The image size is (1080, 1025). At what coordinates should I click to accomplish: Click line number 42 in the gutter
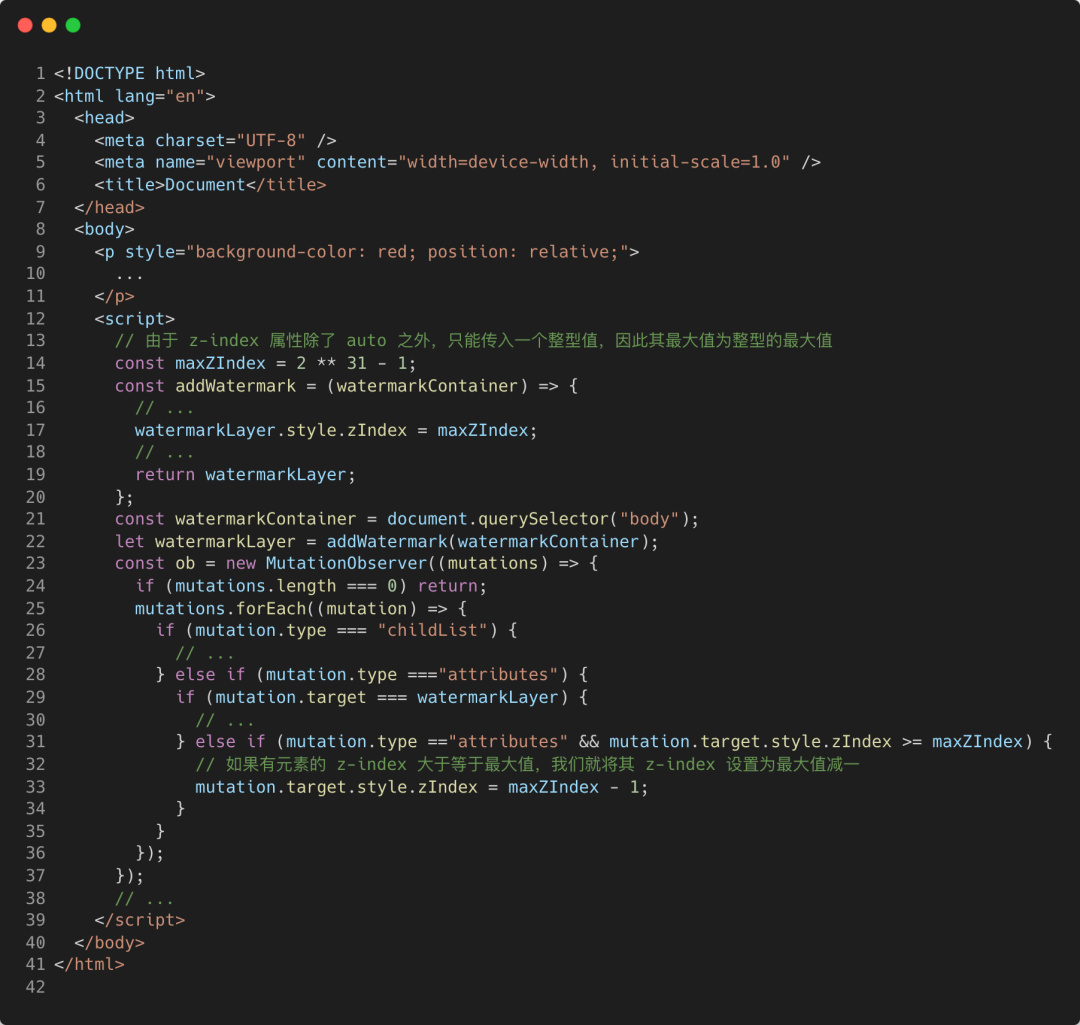click(x=35, y=987)
